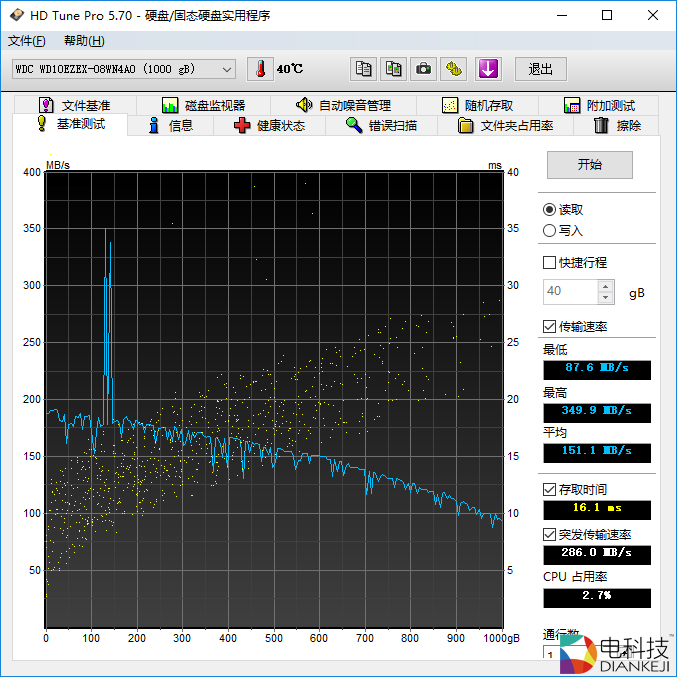
Task: Increase the gB value with up spinner
Action: (605, 286)
